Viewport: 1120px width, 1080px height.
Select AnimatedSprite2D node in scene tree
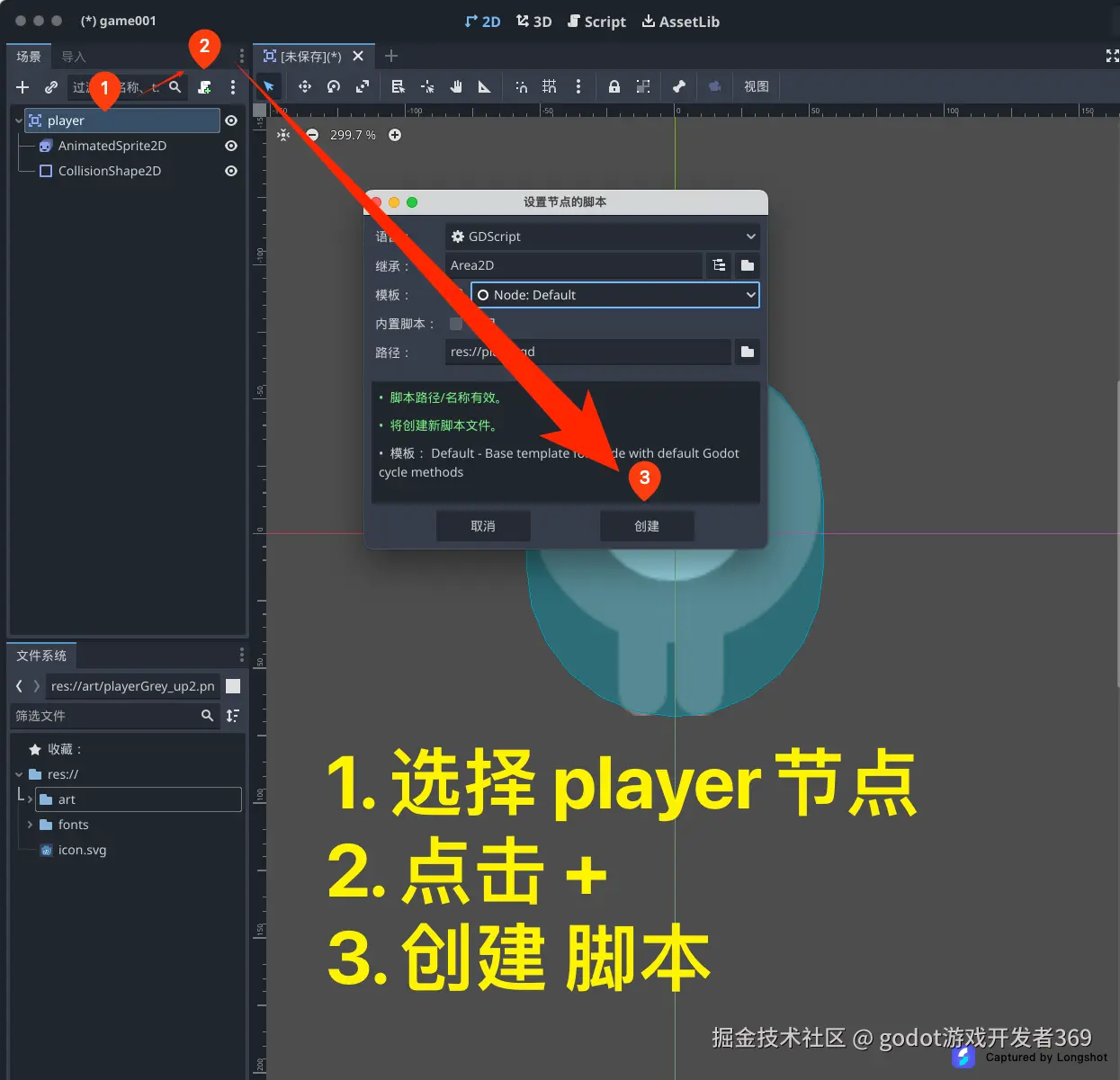click(x=112, y=146)
